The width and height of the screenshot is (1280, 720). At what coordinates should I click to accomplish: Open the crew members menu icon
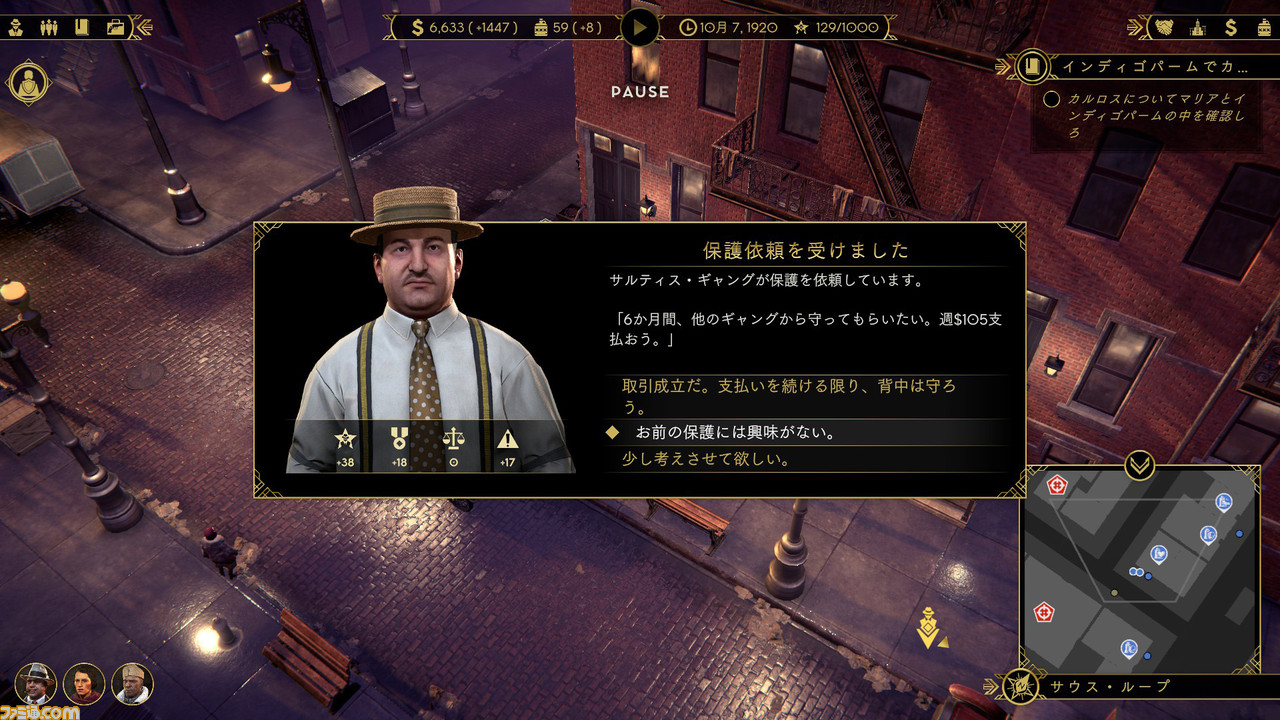pos(48,26)
